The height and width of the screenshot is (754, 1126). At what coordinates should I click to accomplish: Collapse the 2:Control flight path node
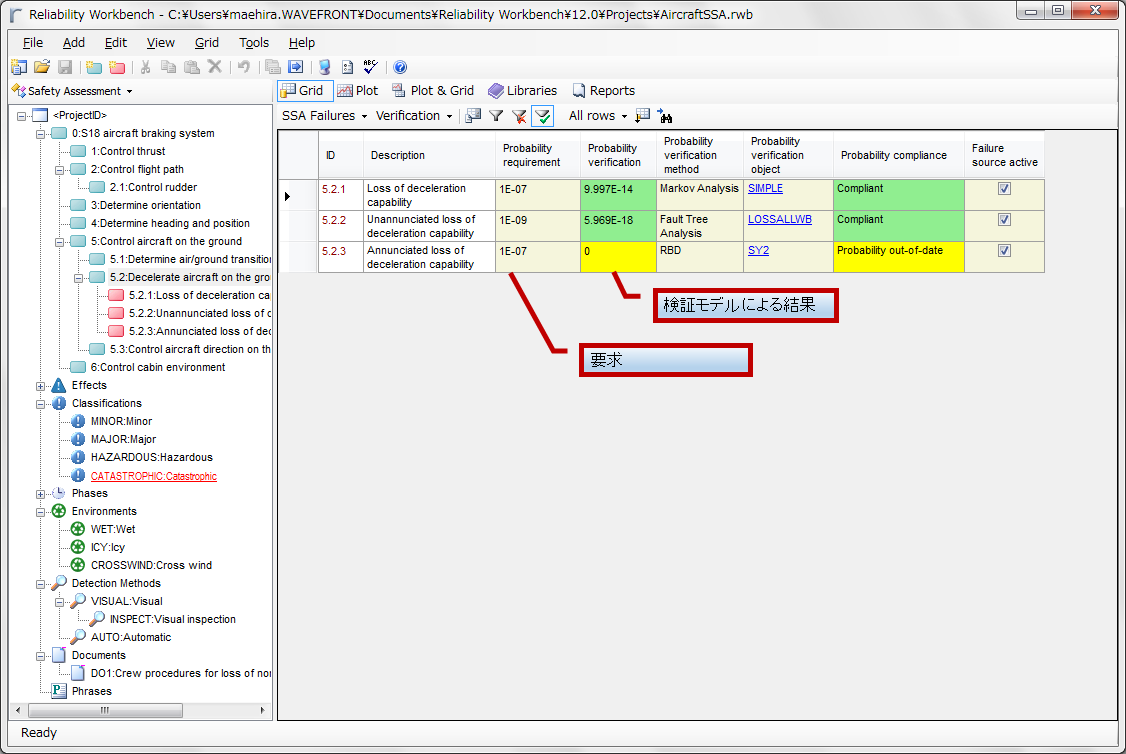(x=60, y=170)
